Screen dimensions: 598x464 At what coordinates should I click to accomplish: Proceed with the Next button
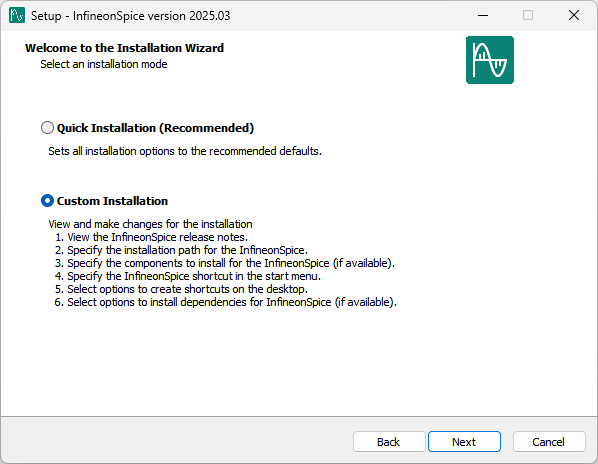(464, 442)
